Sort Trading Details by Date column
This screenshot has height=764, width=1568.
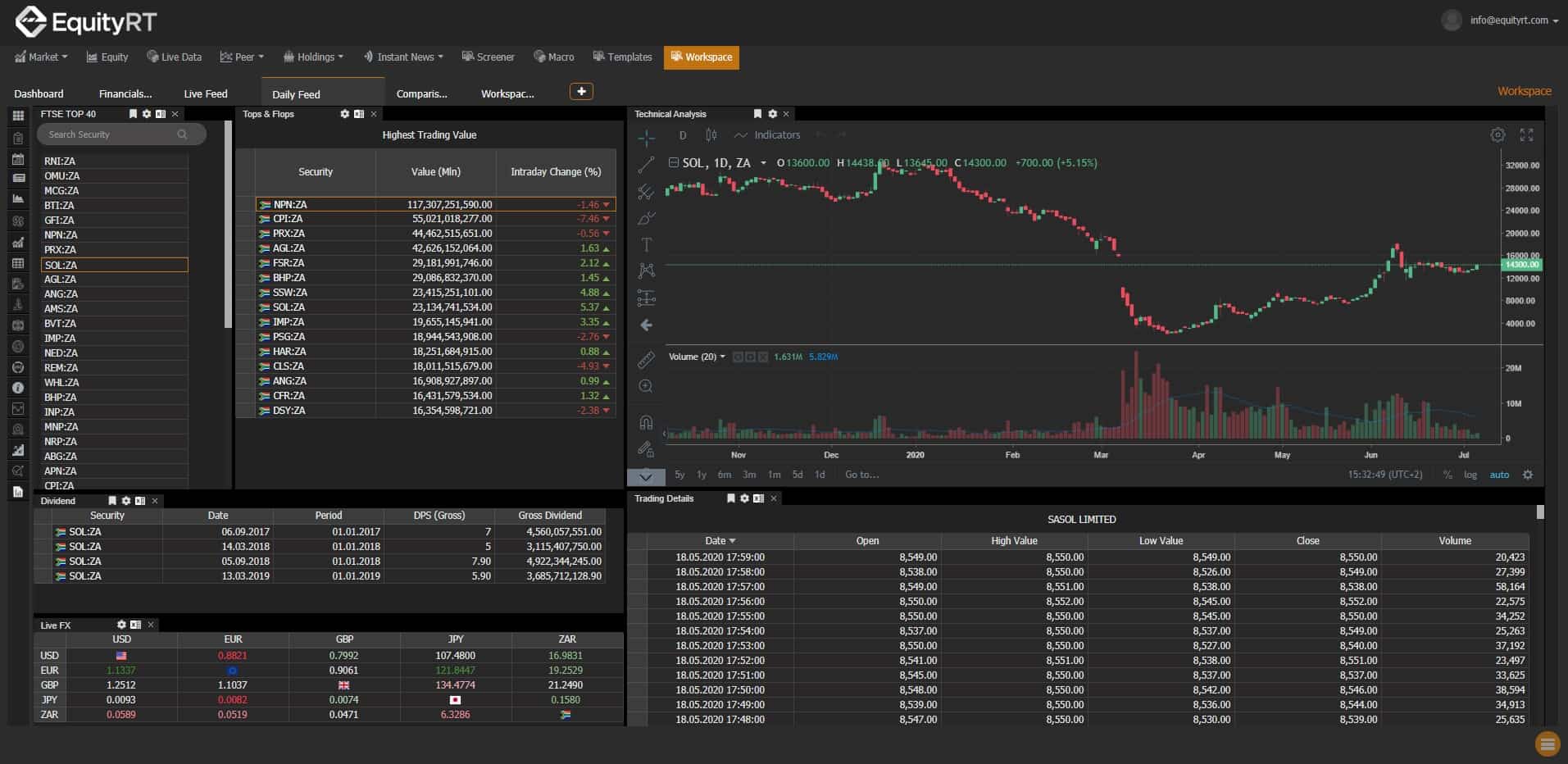pyautogui.click(x=720, y=541)
